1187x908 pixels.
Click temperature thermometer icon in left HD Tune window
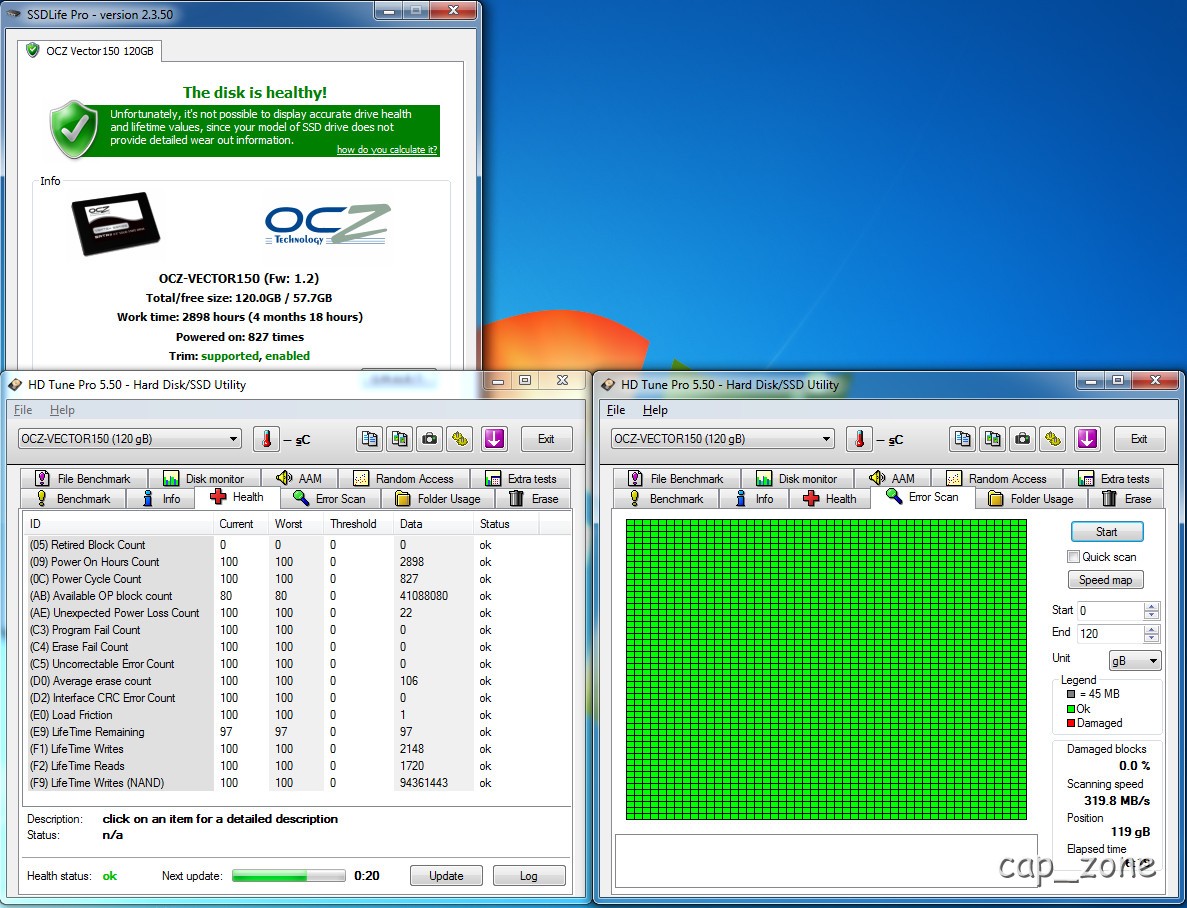coord(266,439)
